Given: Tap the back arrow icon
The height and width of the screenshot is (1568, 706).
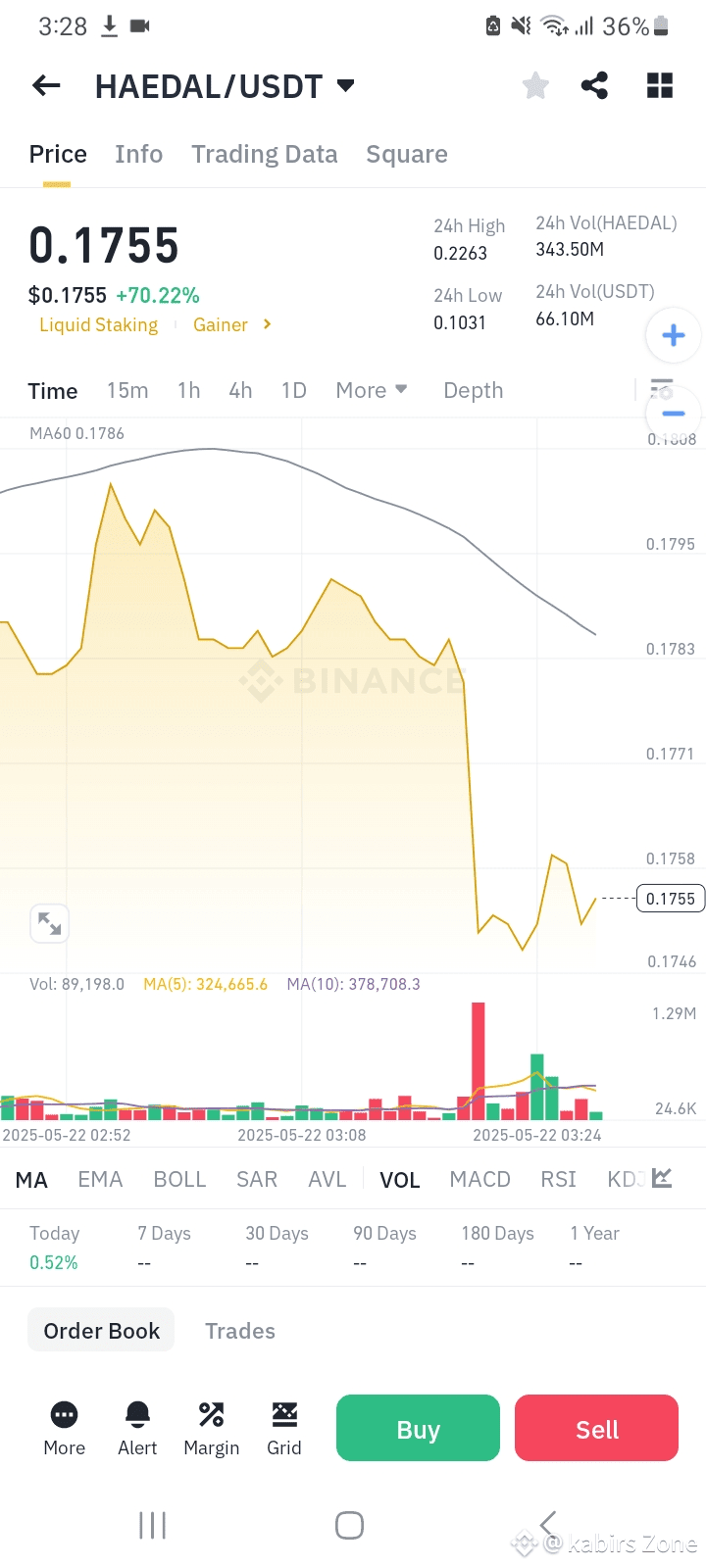Looking at the screenshot, I should coord(46,86).
